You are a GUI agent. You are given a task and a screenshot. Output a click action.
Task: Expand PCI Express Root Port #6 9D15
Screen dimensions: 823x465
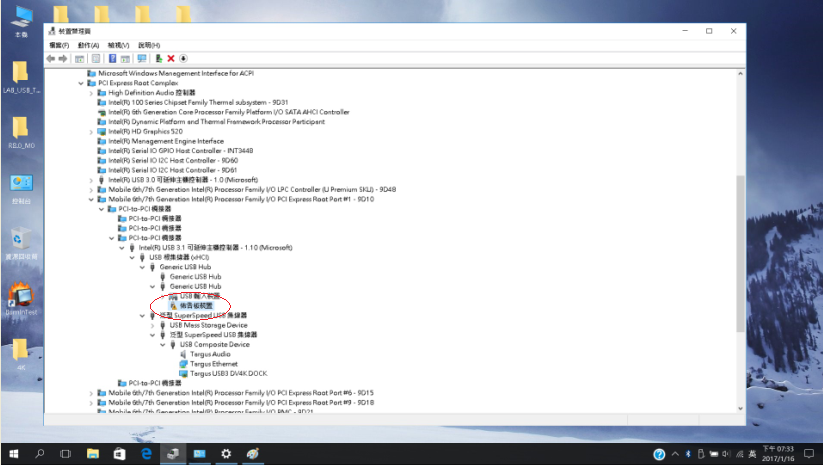click(91, 393)
